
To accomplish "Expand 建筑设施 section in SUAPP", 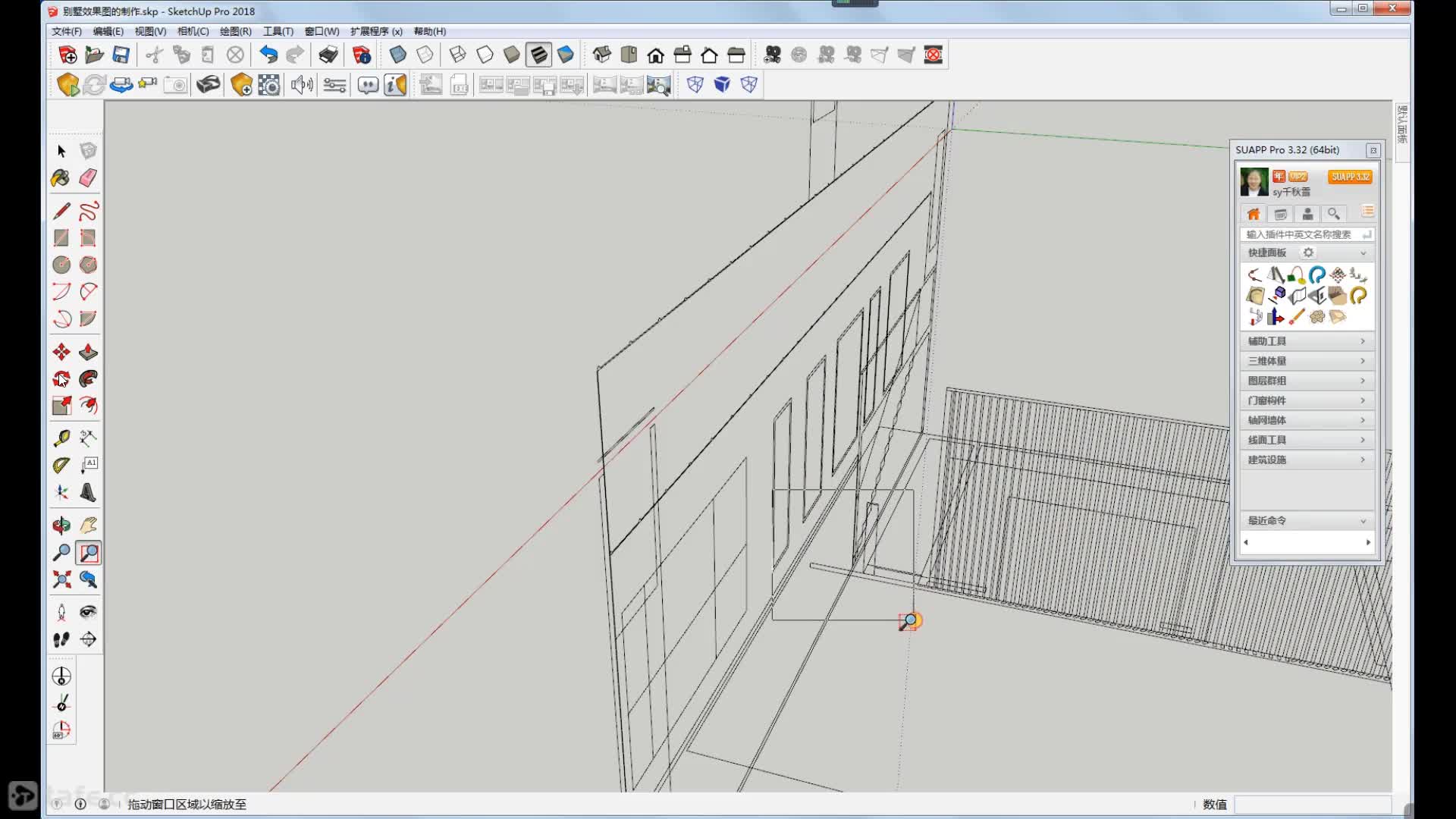I will tap(1307, 460).
